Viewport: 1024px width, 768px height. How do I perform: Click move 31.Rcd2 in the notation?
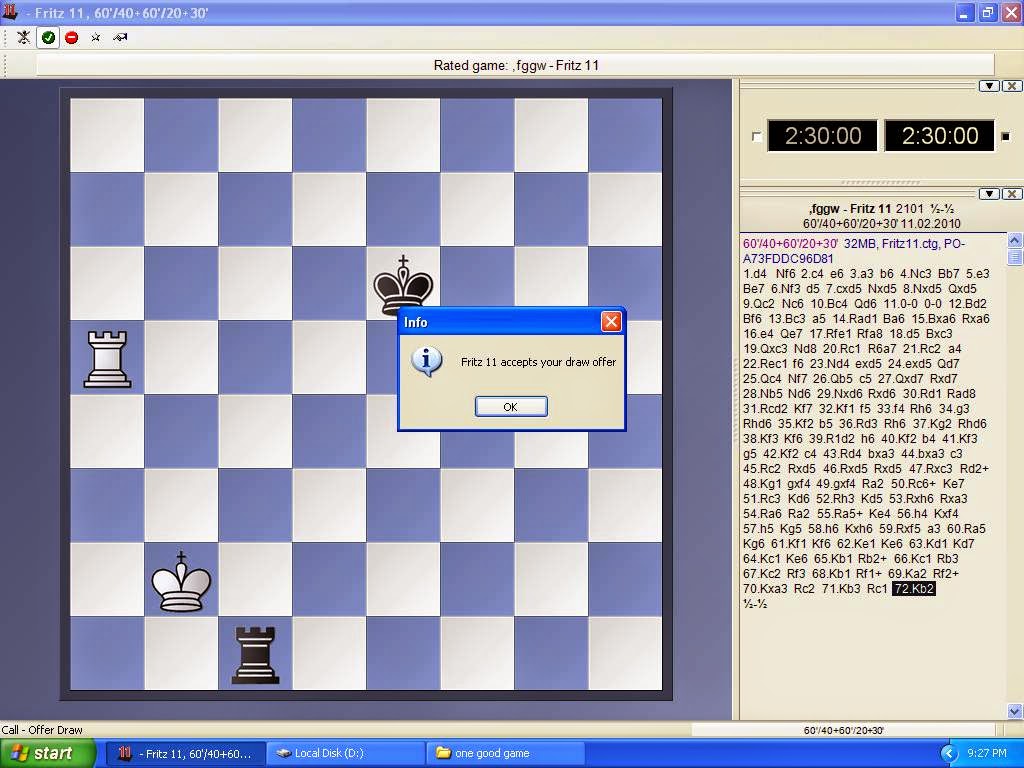[765, 409]
